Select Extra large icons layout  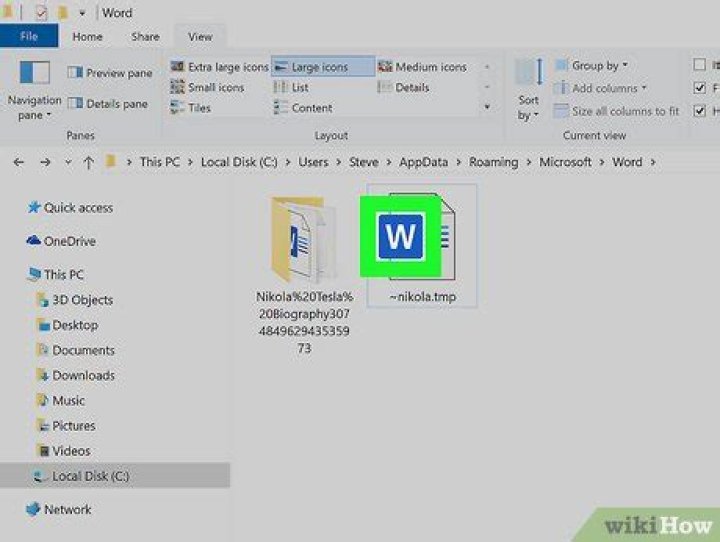click(x=220, y=67)
